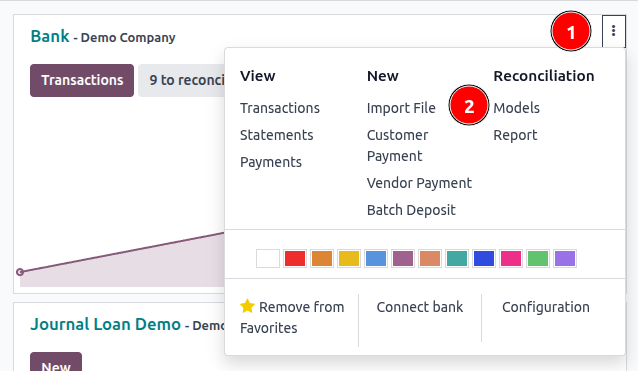Choose the pink color swatch
Screen dimensions: 638x371
pyautogui.click(x=511, y=258)
